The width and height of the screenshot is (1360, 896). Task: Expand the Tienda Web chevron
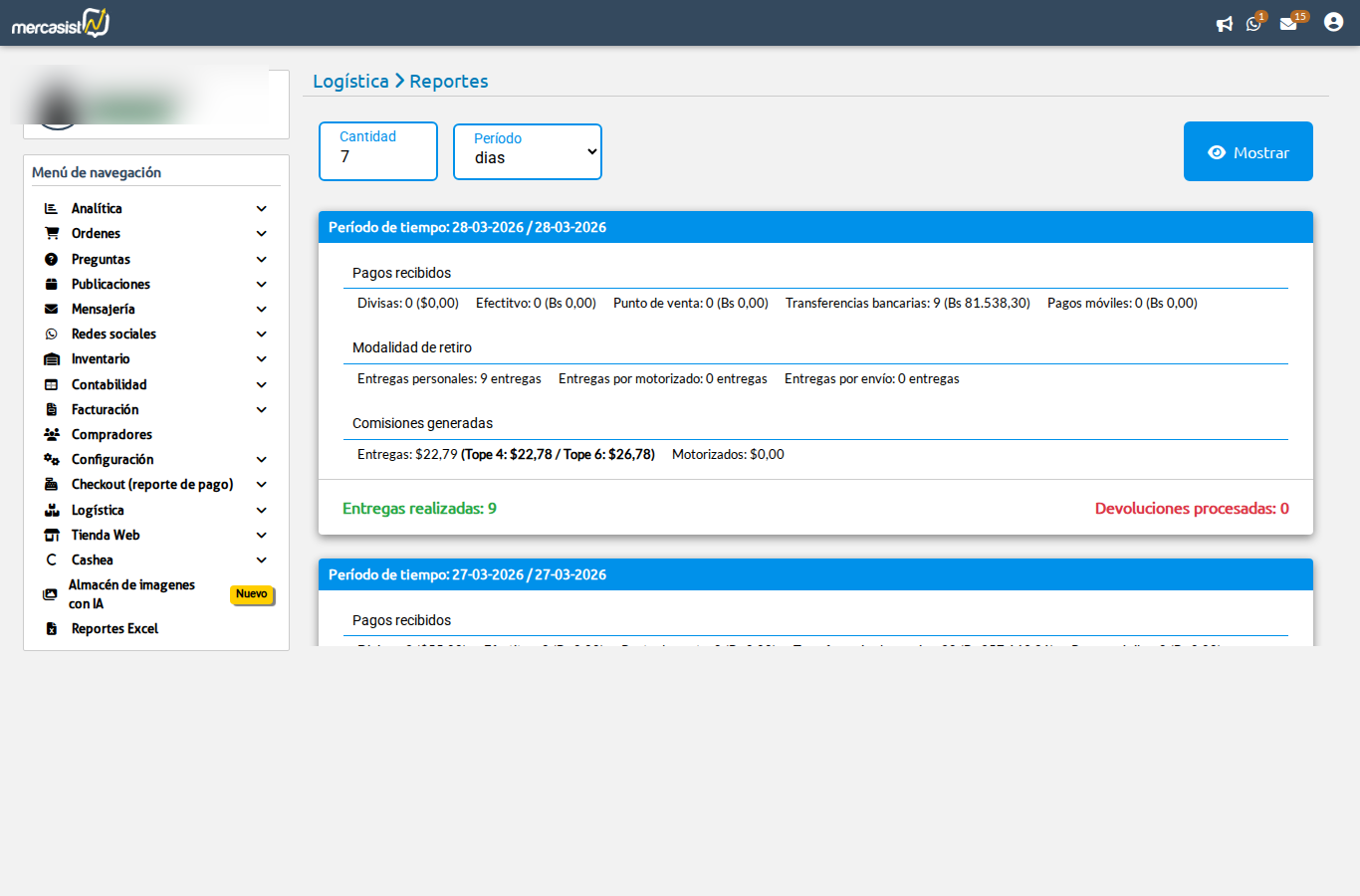262,536
